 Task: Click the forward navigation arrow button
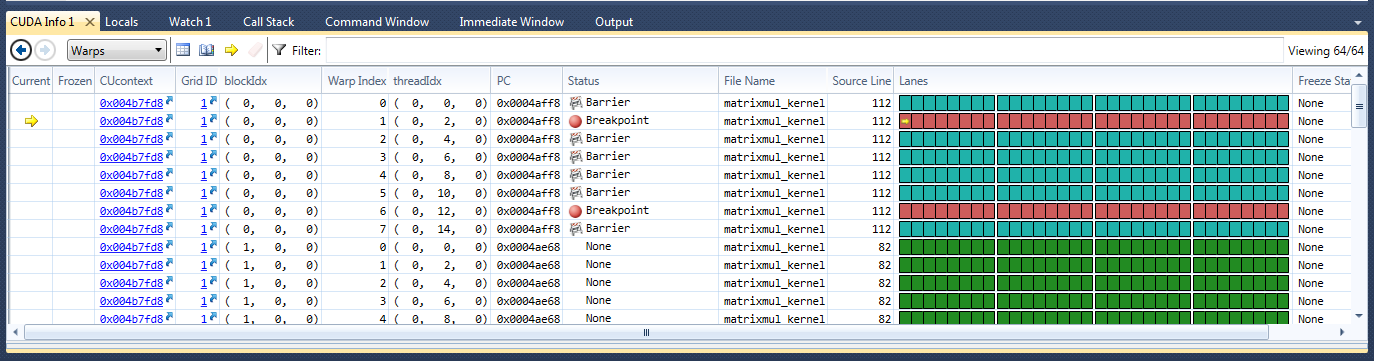[x=45, y=50]
